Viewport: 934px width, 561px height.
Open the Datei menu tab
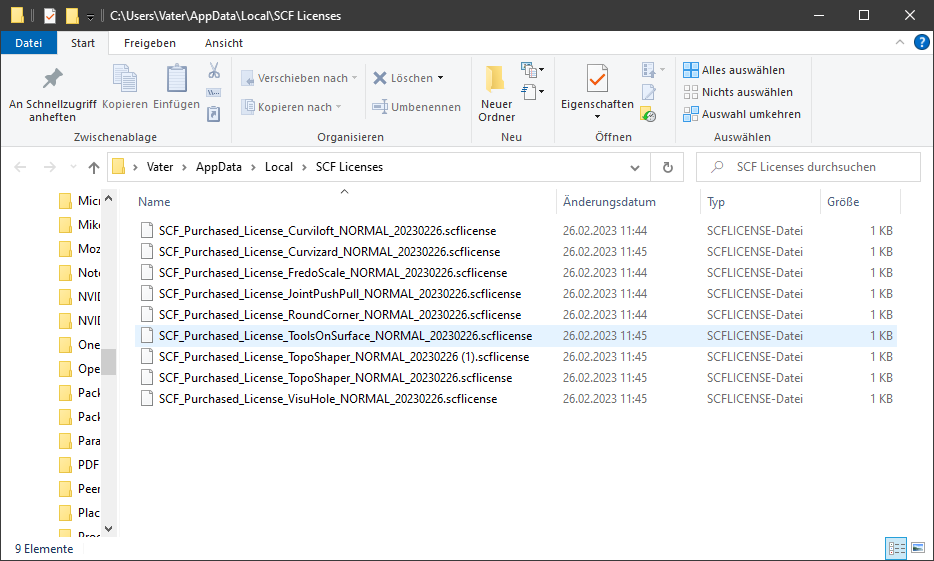(29, 43)
